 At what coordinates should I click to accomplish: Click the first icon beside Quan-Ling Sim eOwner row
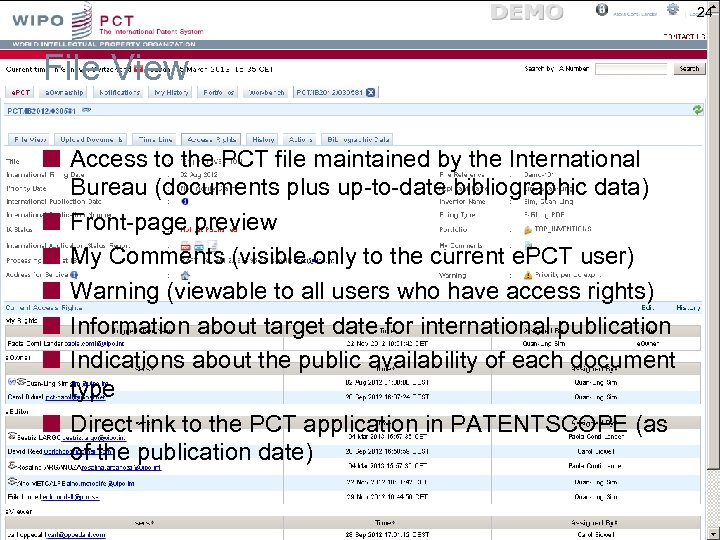(x=12, y=382)
